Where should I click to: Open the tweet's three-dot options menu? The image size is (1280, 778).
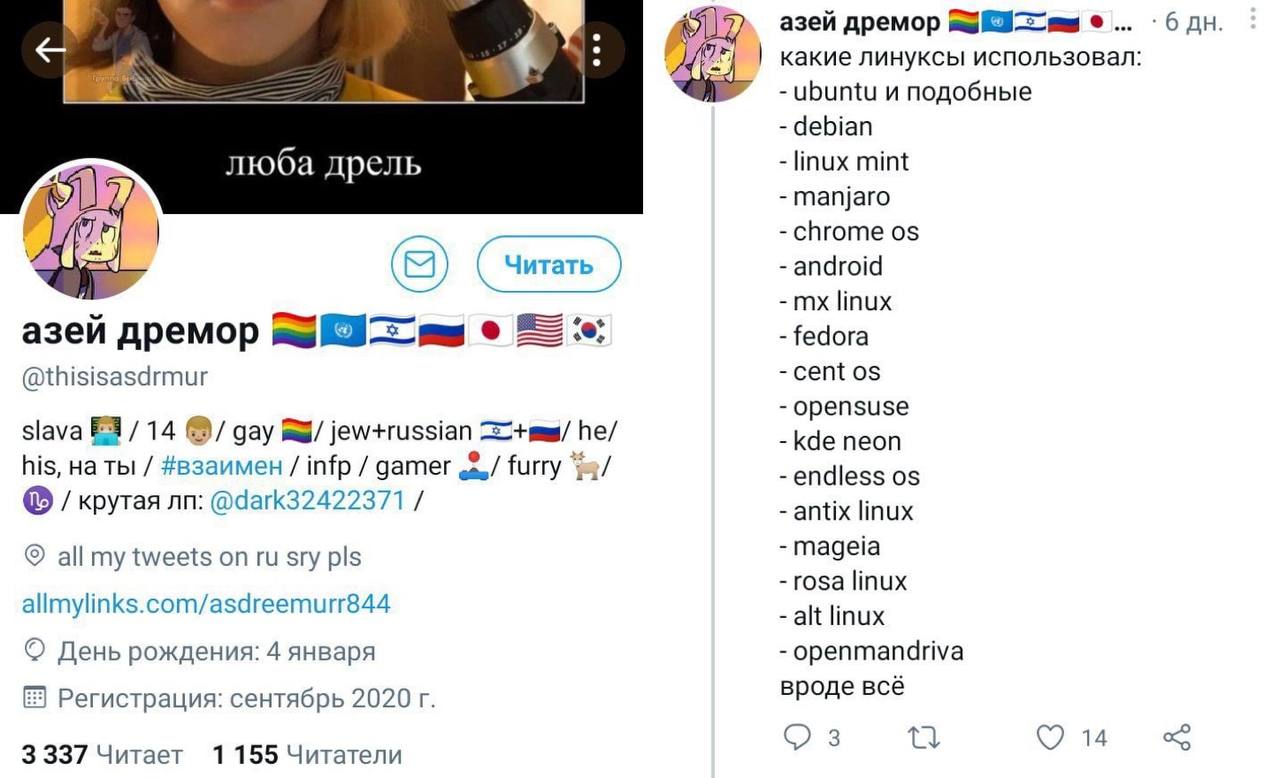point(1253,19)
